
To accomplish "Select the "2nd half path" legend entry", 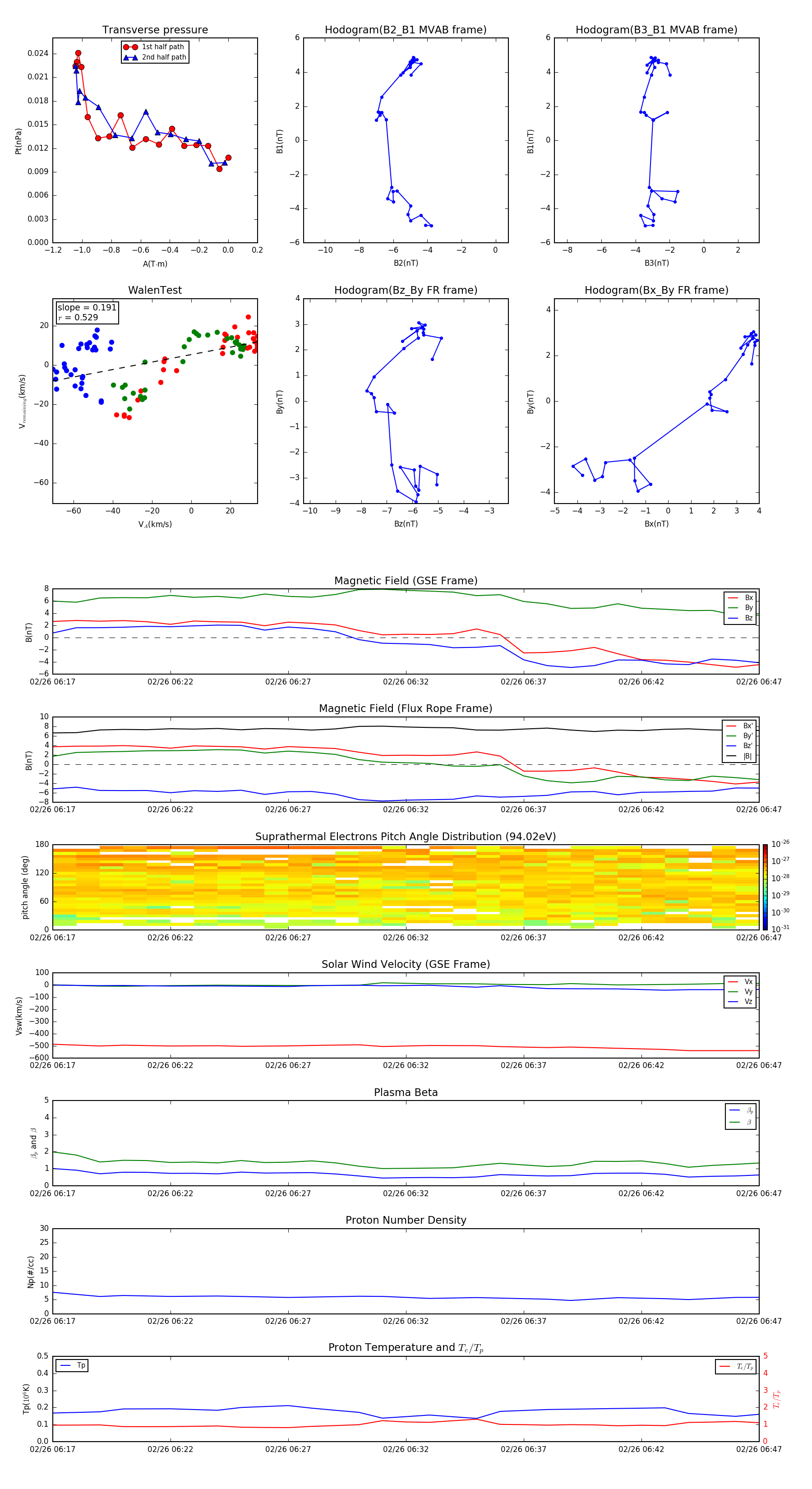I will click(154, 57).
